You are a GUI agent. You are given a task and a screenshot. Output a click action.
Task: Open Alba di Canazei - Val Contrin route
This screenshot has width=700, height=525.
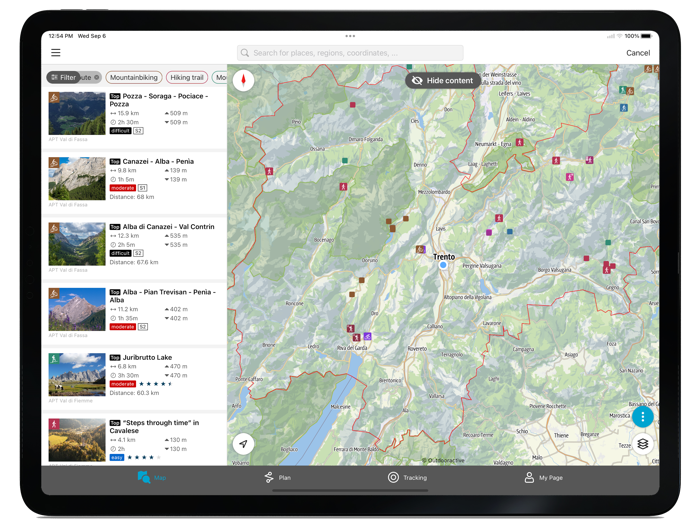[134, 248]
